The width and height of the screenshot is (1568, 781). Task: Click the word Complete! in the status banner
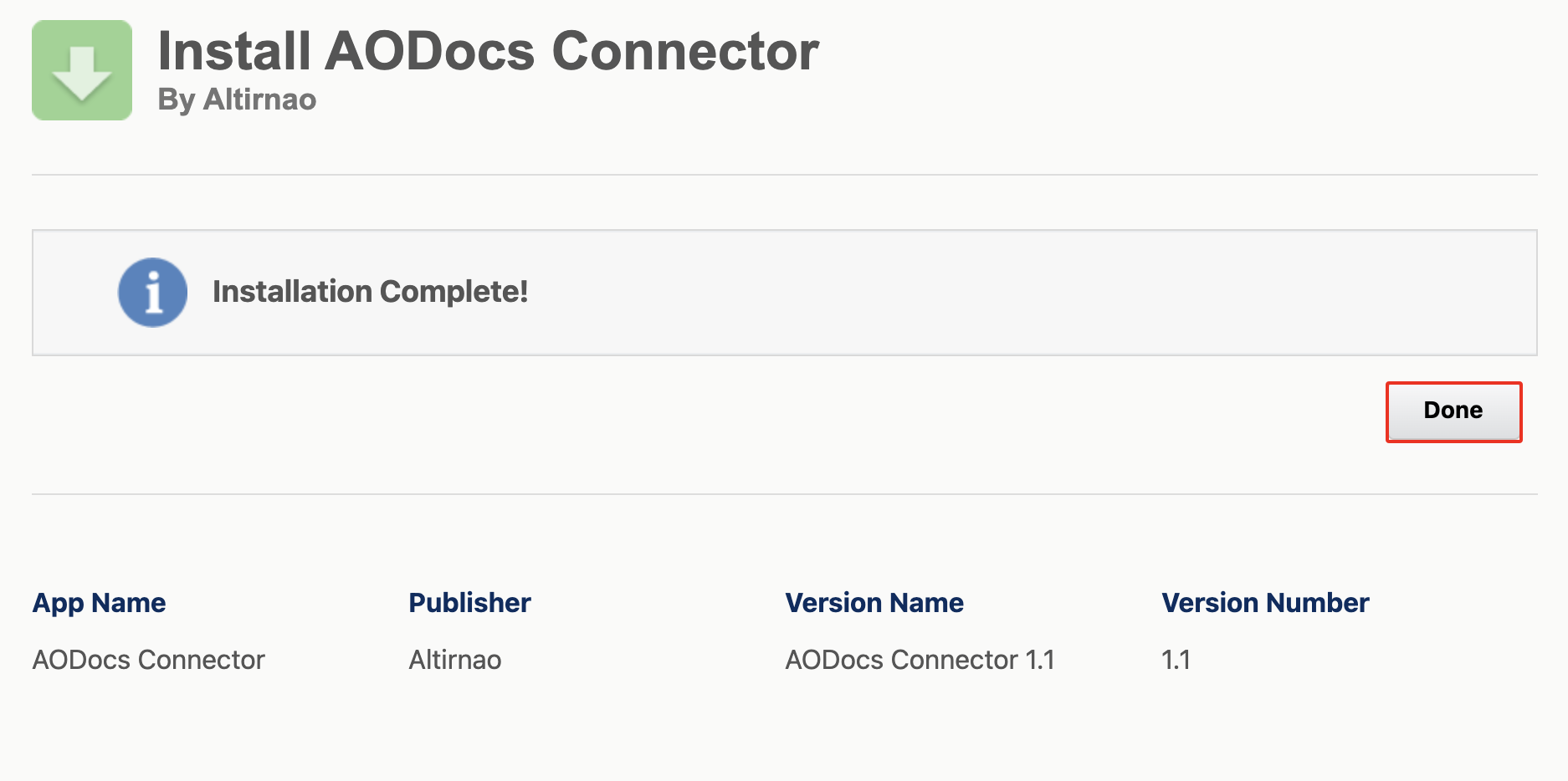click(453, 292)
